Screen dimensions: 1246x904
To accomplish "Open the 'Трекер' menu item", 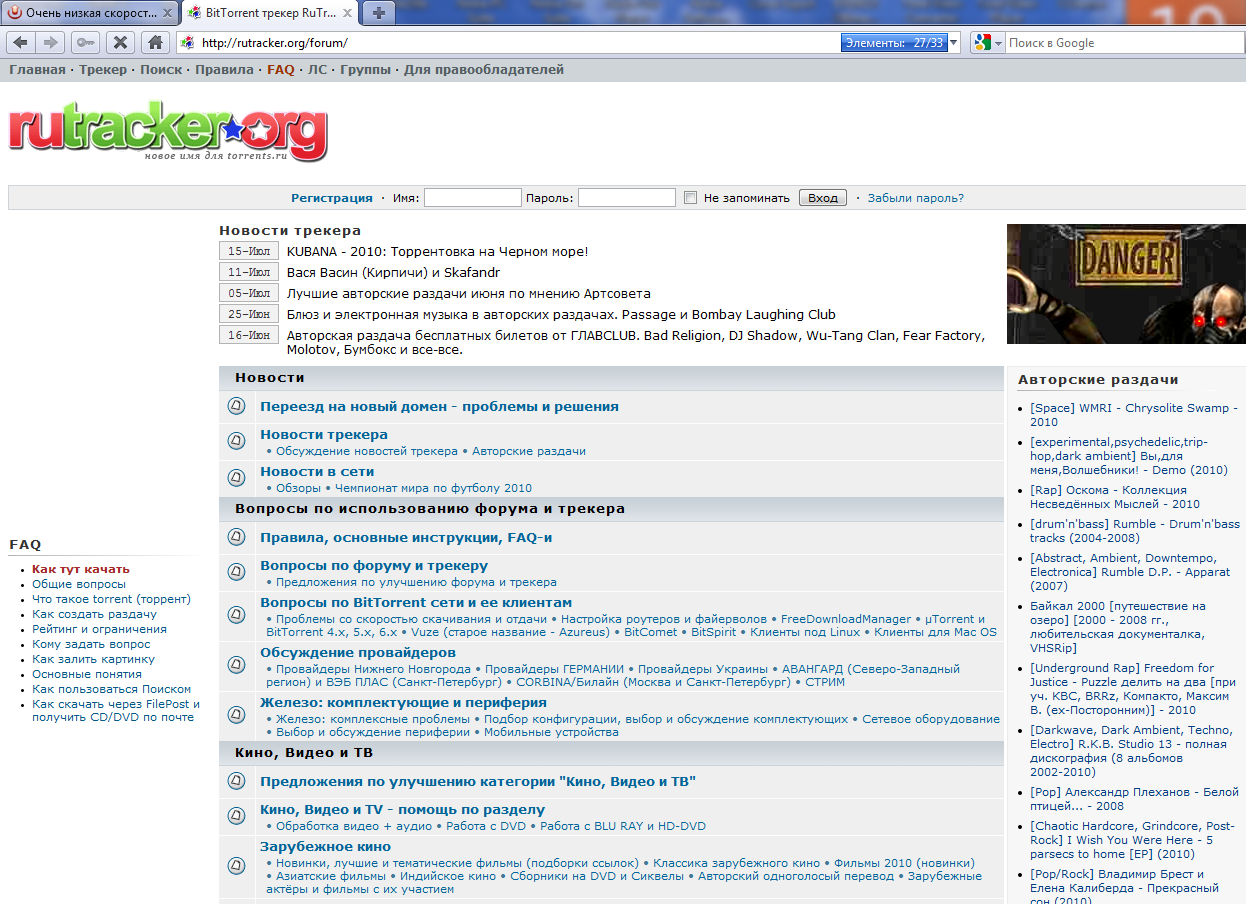I will [x=103, y=70].
